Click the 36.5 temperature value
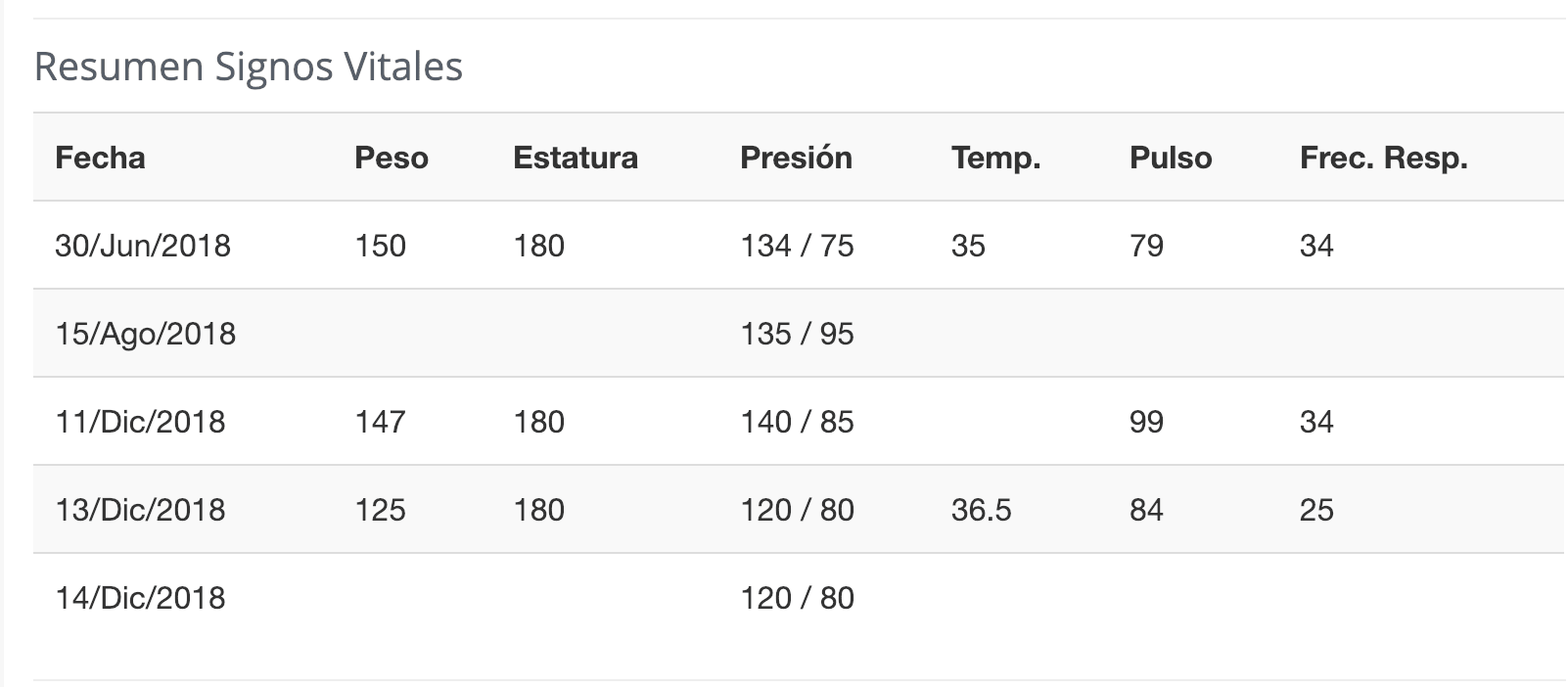The image size is (1568, 687). [x=981, y=510]
